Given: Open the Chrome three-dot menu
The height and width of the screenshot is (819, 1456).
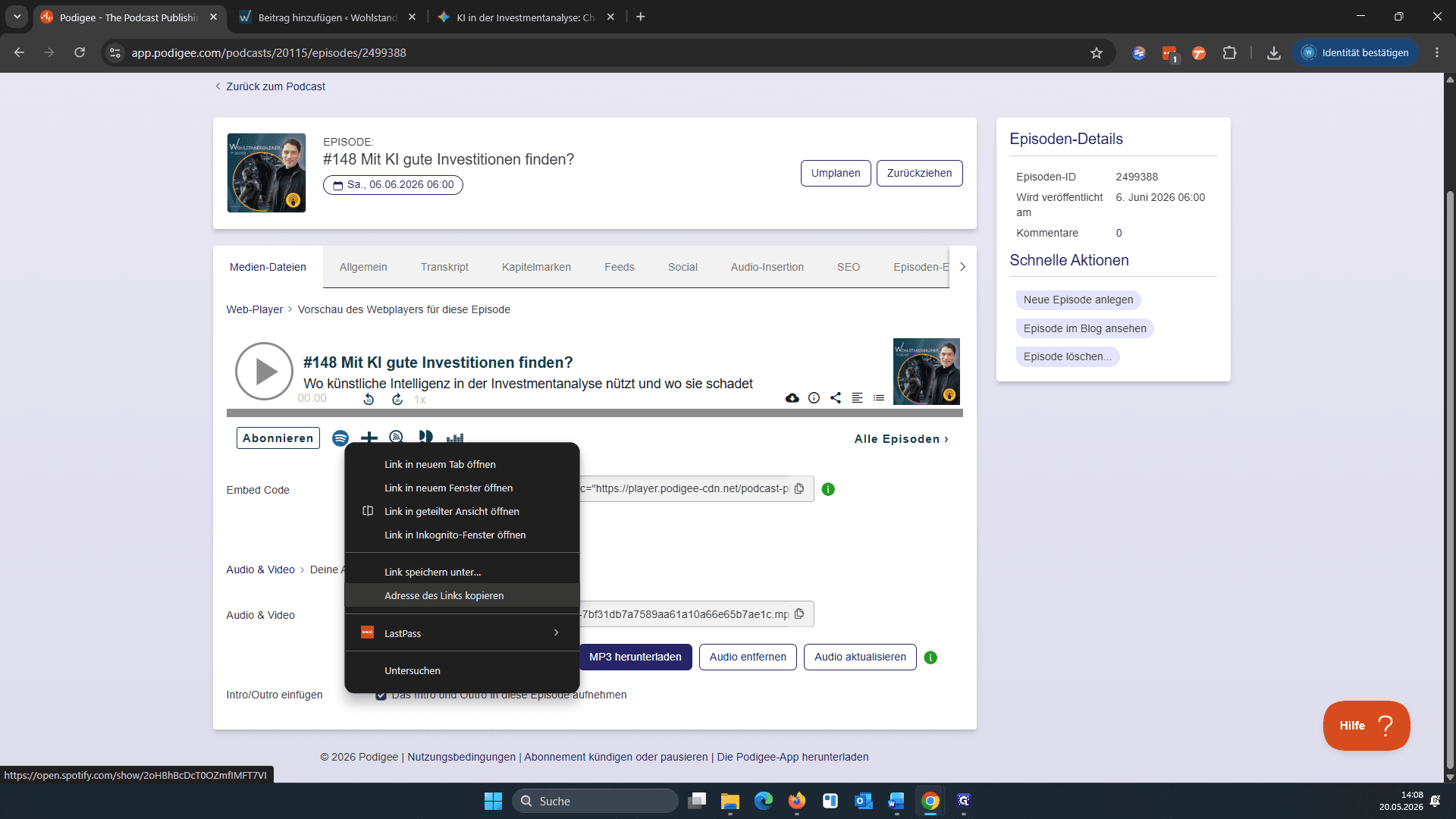Looking at the screenshot, I should [x=1437, y=53].
